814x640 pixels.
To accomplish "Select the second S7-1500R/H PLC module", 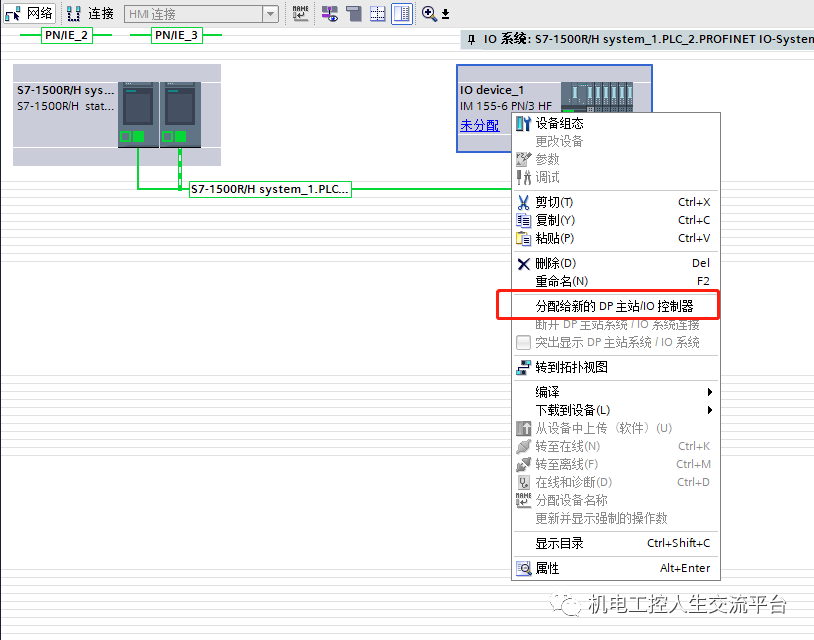I will pyautogui.click(x=180, y=115).
